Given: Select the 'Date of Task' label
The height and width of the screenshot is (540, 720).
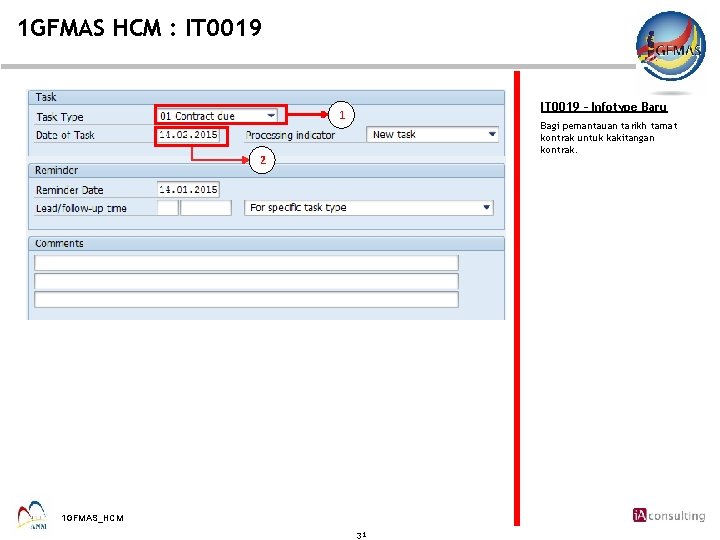Looking at the screenshot, I should (65, 135).
